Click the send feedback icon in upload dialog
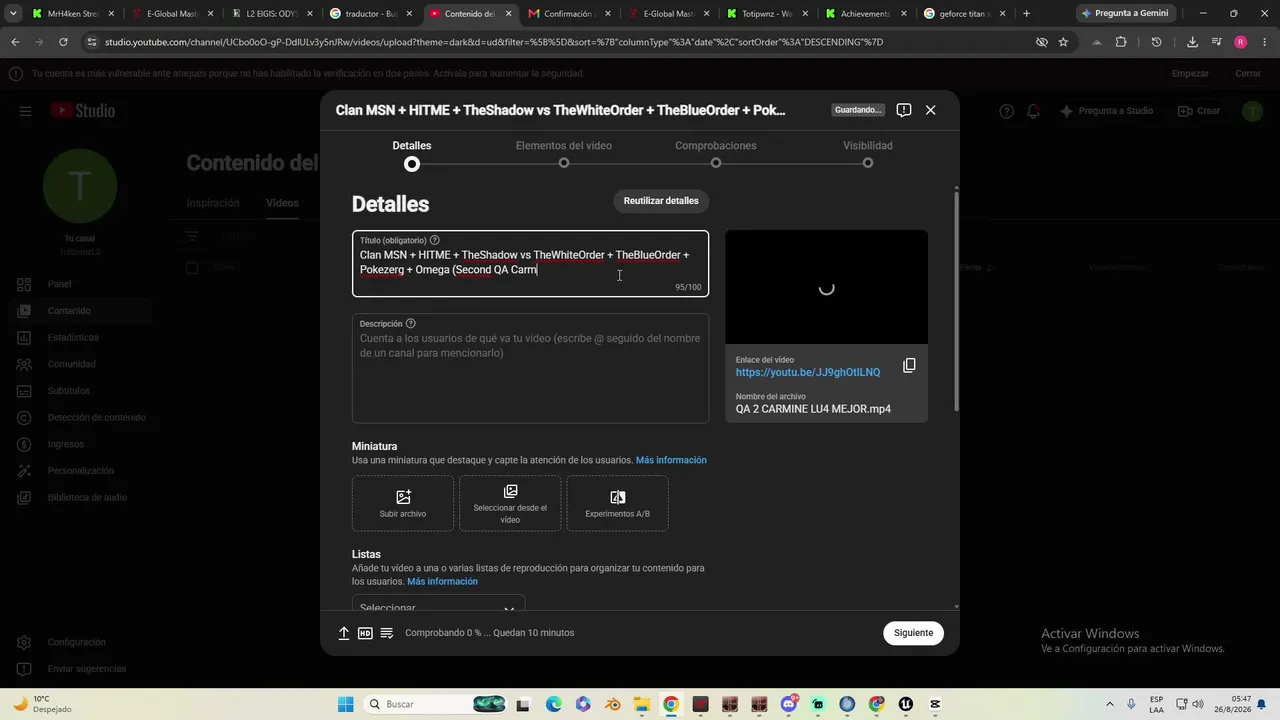1280x720 pixels. pyautogui.click(x=904, y=110)
